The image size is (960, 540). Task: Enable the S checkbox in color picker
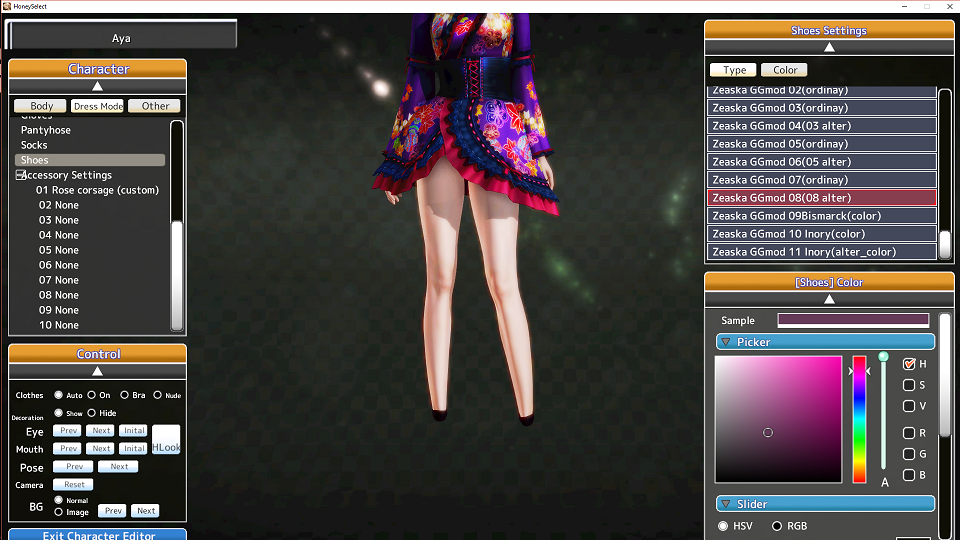pyautogui.click(x=909, y=385)
